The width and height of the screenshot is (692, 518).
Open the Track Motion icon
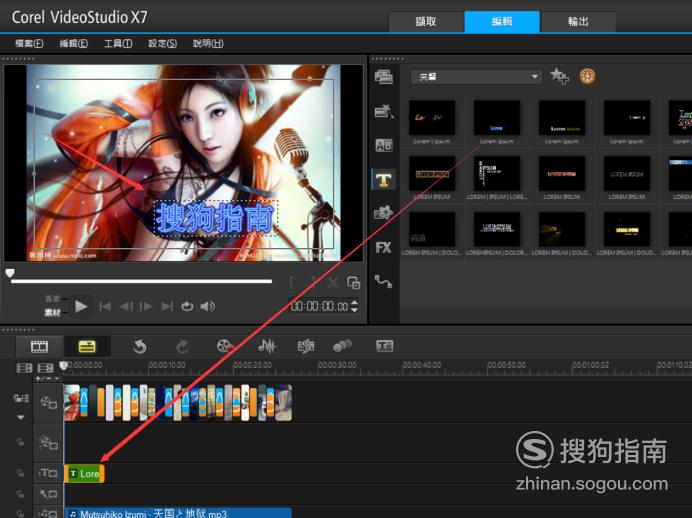pyautogui.click(x=342, y=346)
